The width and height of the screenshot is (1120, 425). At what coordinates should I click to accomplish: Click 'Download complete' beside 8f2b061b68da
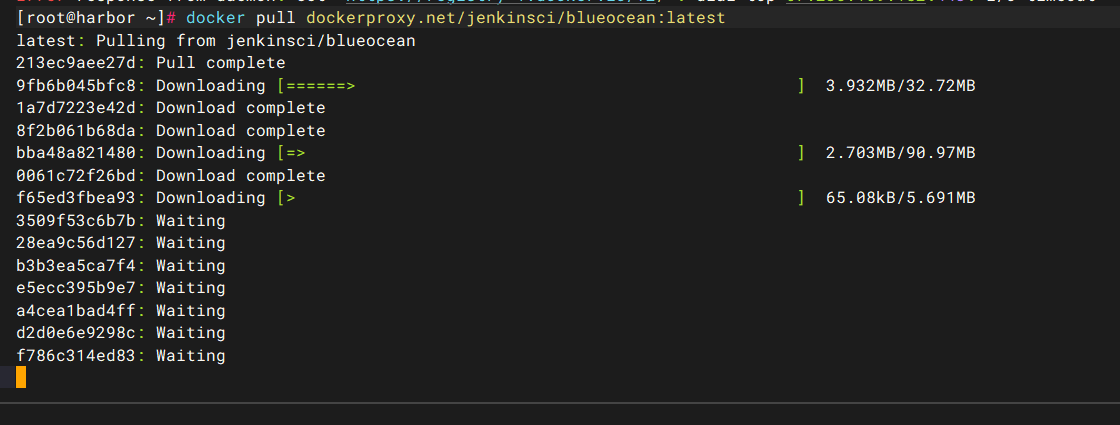(x=241, y=131)
